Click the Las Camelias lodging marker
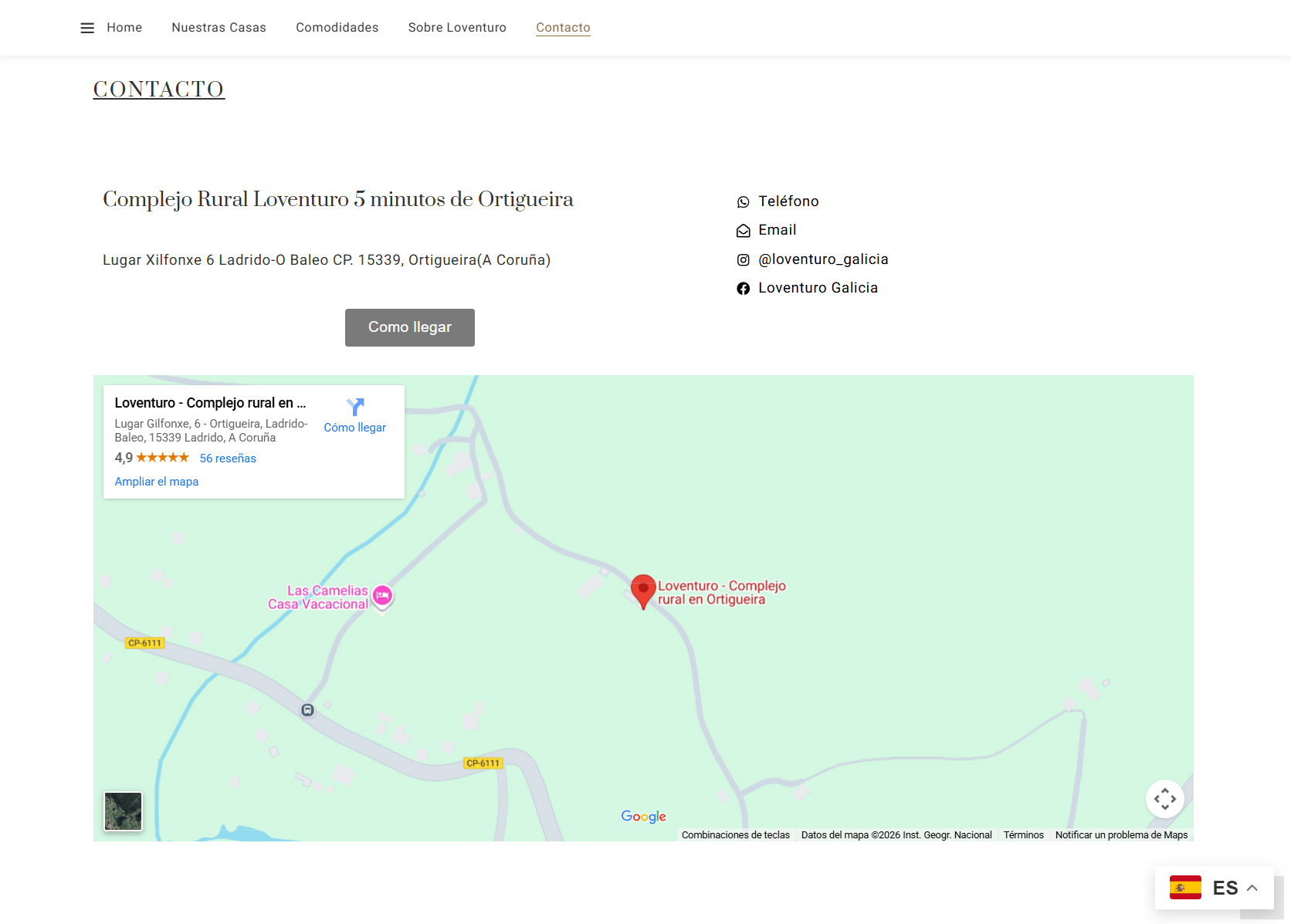Image resolution: width=1291 pixels, height=924 pixels. (x=382, y=595)
